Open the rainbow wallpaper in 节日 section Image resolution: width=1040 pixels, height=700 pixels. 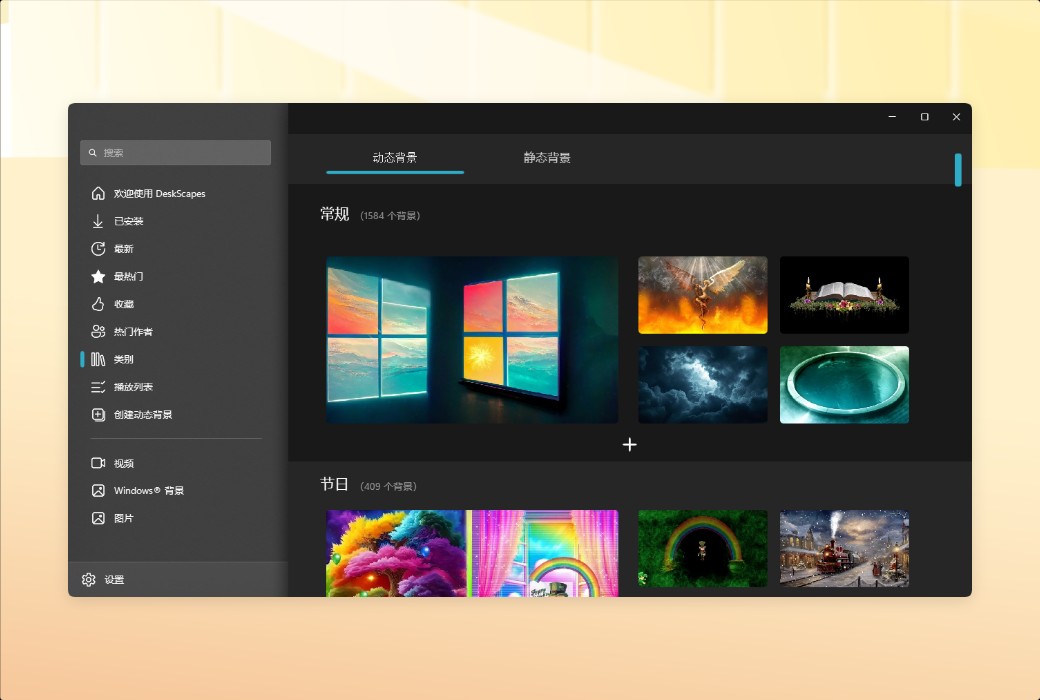[x=702, y=548]
